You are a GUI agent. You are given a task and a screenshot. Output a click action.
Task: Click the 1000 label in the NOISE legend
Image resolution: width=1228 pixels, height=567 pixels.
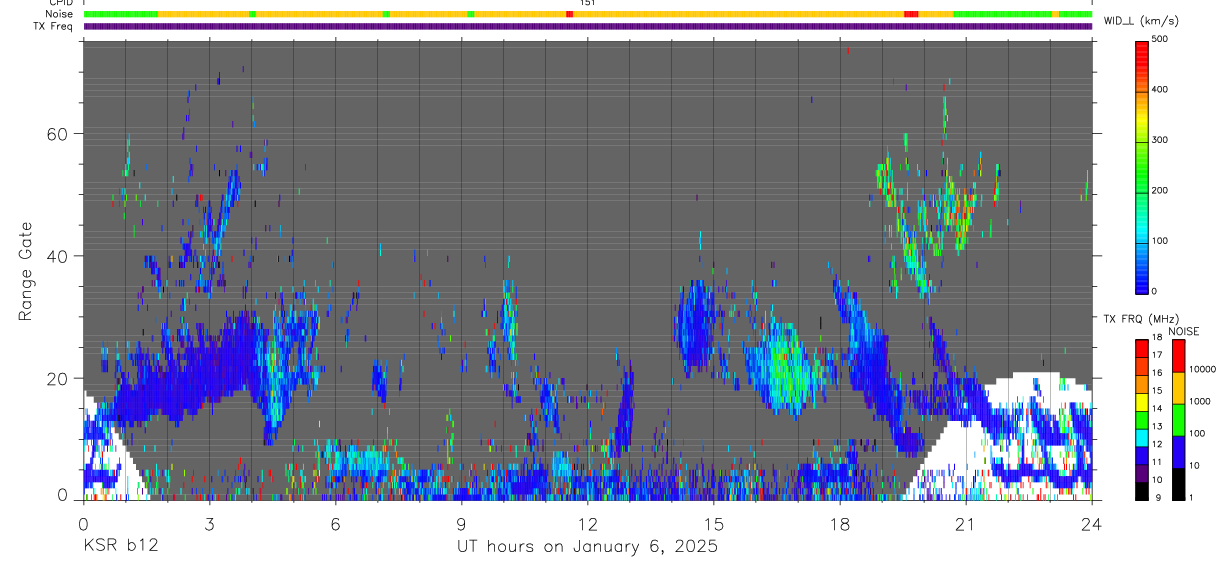click(1201, 401)
